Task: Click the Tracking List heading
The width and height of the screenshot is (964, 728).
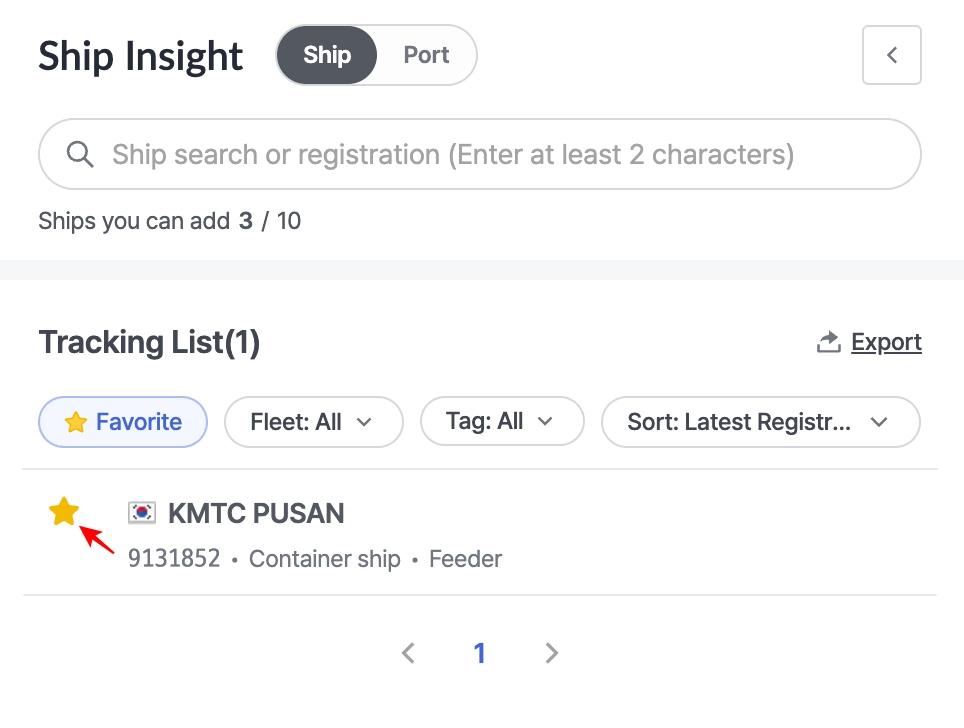Action: 149,343
